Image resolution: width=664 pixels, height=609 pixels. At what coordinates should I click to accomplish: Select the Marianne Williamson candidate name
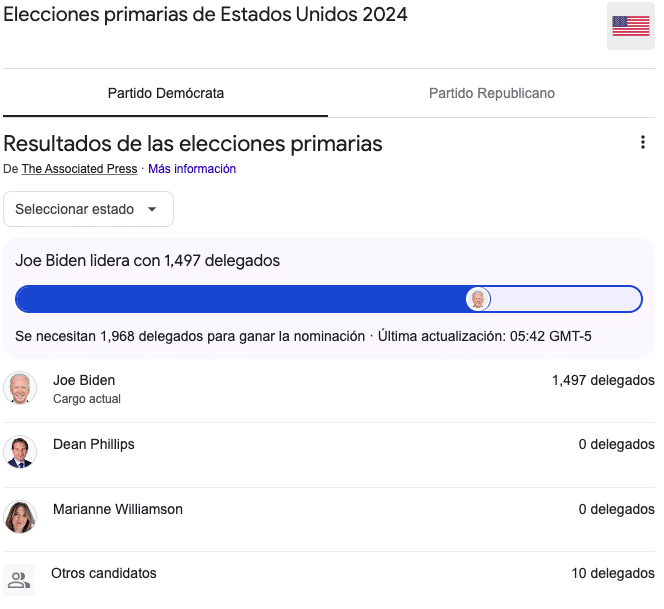tap(118, 509)
